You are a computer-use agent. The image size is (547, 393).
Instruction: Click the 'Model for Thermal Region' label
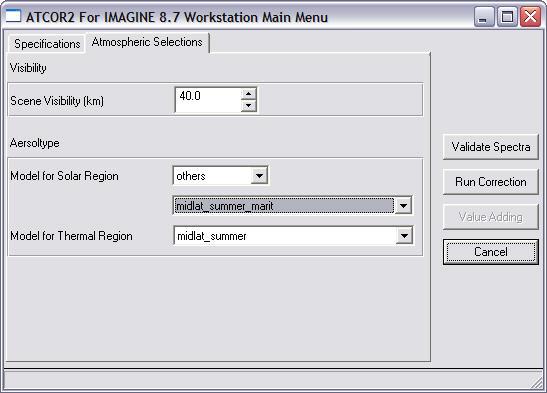pos(72,236)
